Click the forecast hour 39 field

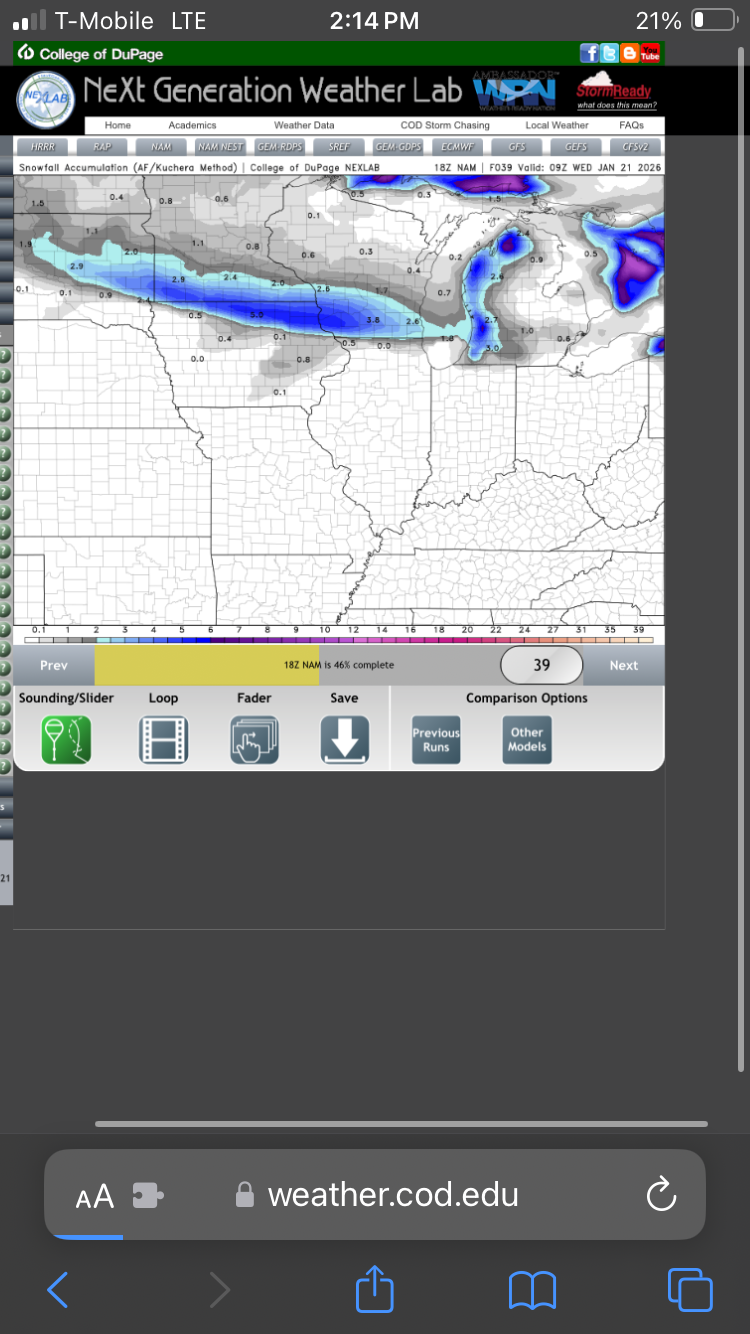[541, 665]
